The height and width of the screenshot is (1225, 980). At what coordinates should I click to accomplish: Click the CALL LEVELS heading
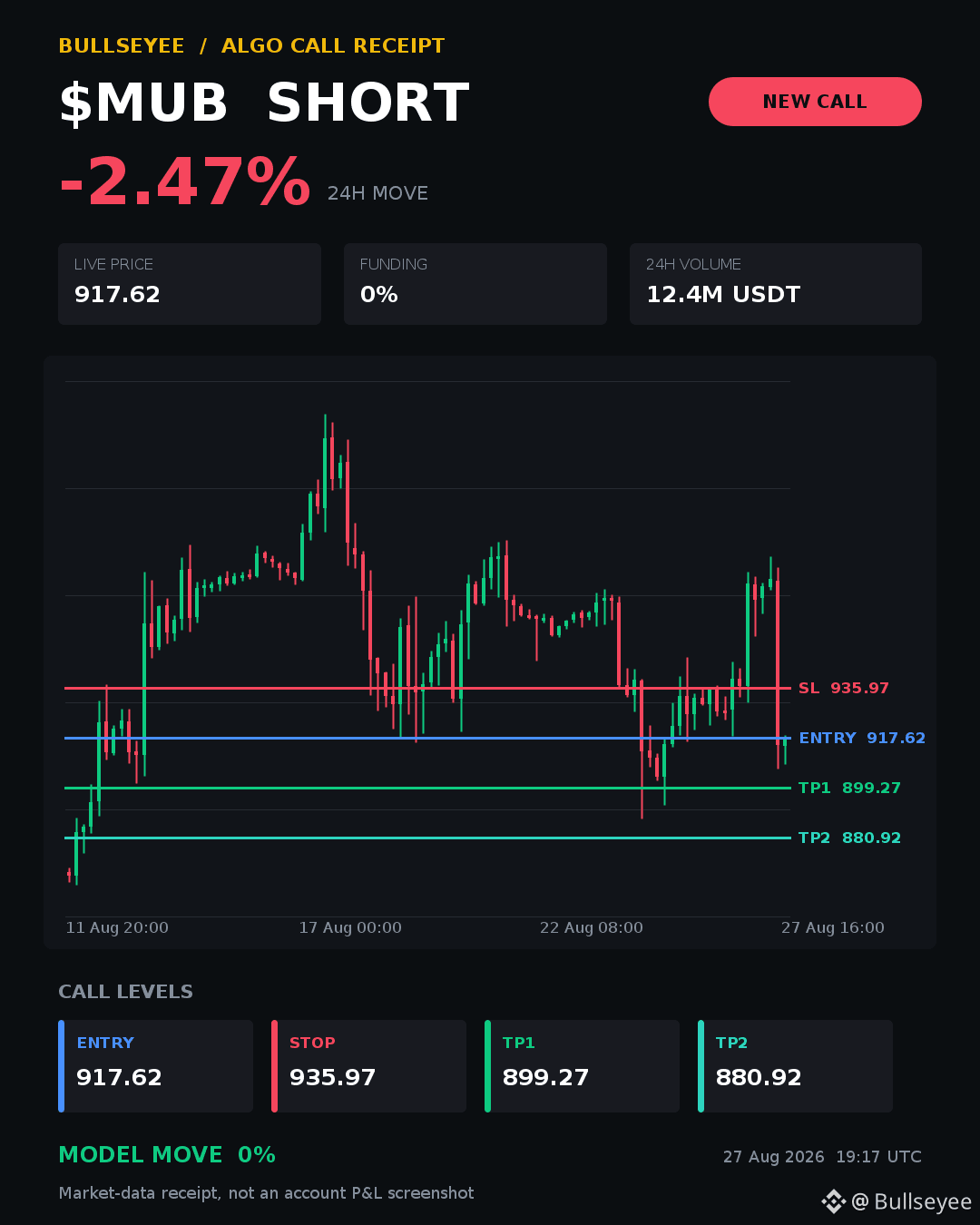click(125, 992)
